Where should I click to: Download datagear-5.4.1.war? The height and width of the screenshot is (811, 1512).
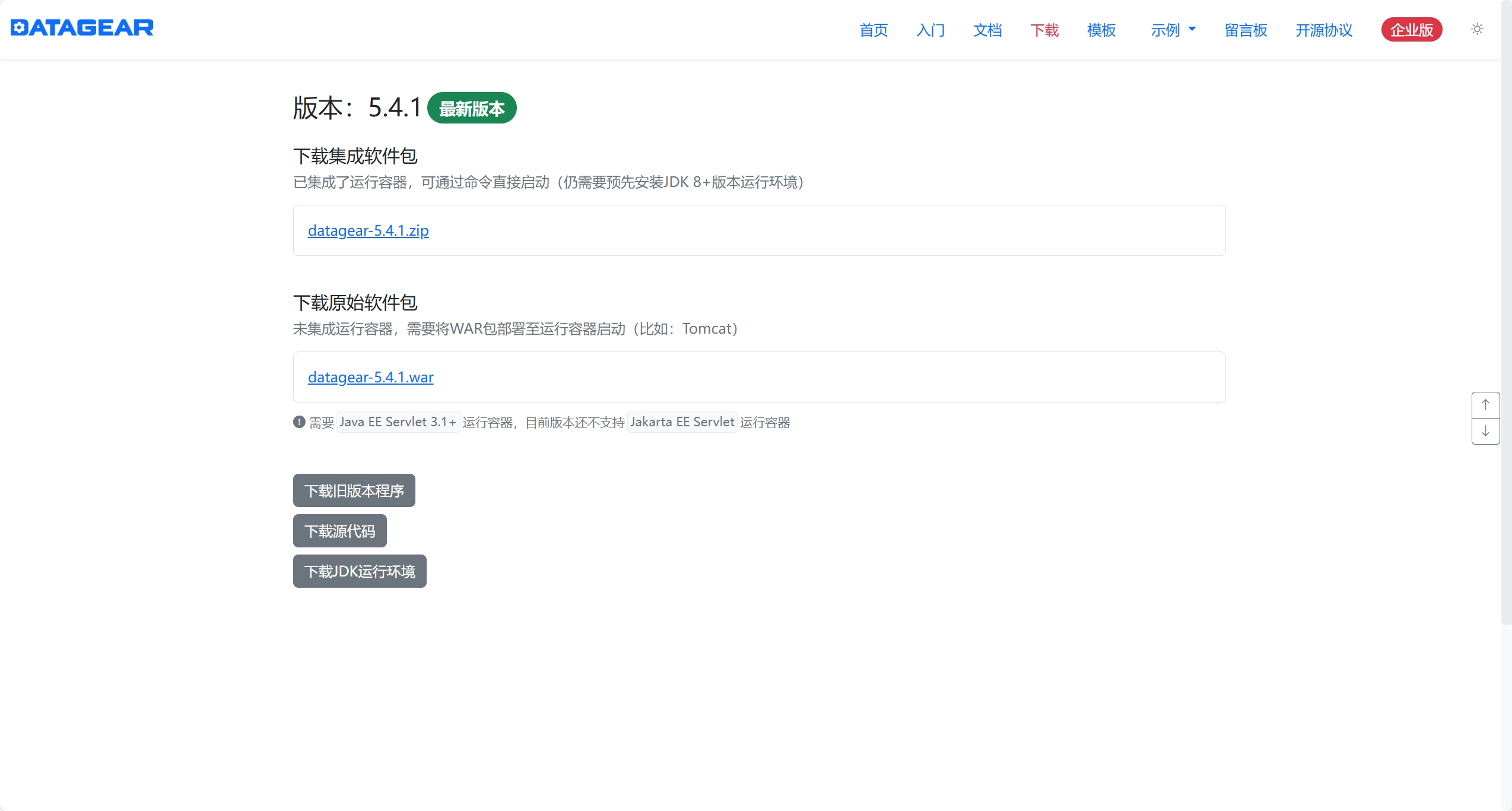(370, 377)
